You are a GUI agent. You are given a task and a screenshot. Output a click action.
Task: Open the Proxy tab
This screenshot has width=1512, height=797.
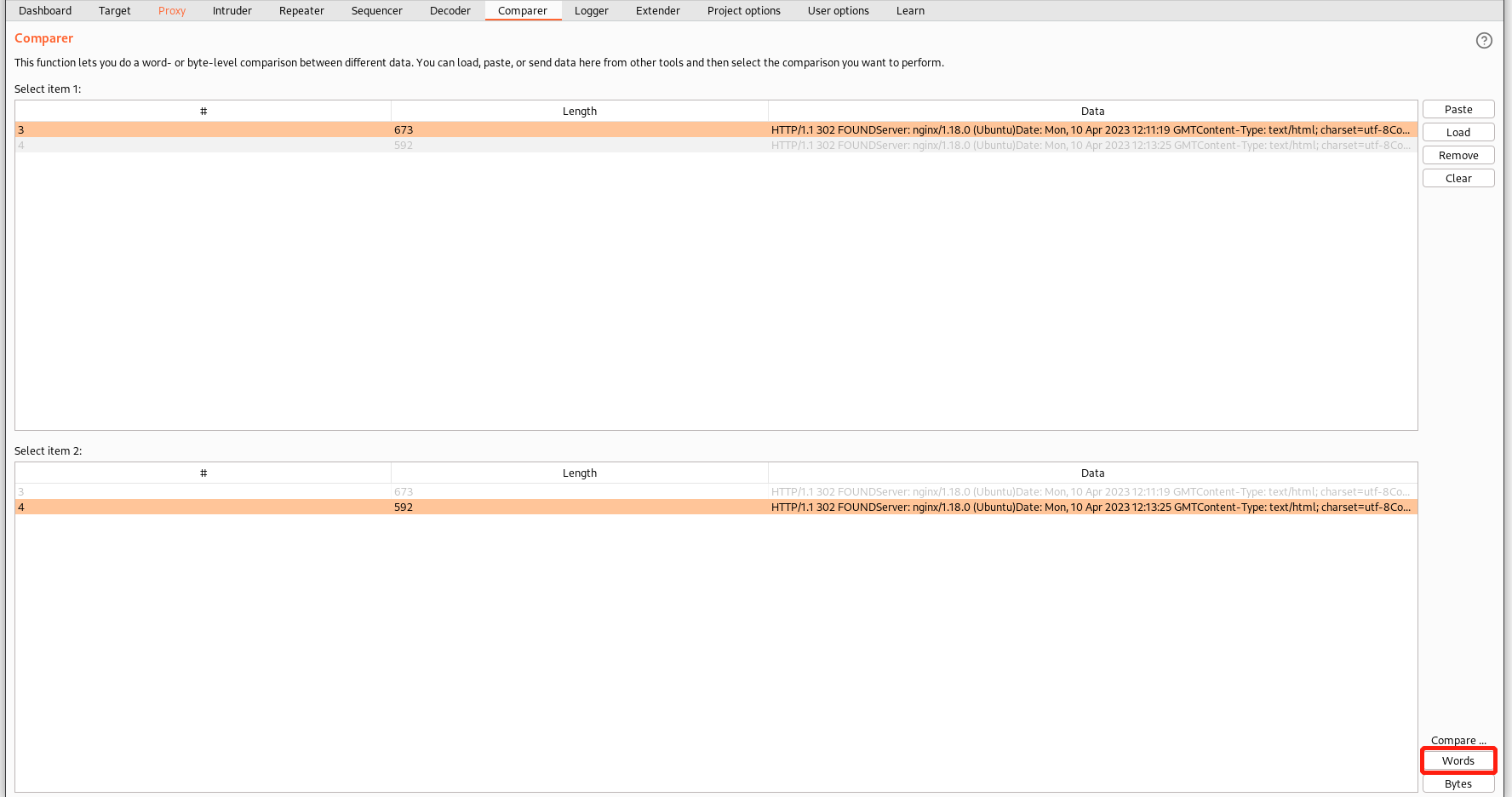[172, 11]
